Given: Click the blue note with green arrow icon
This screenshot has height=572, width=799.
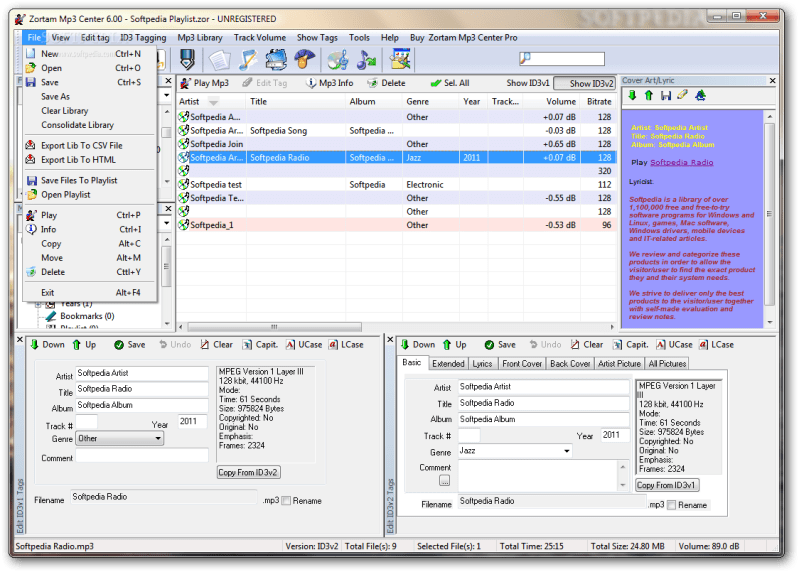Looking at the screenshot, I should 366,60.
